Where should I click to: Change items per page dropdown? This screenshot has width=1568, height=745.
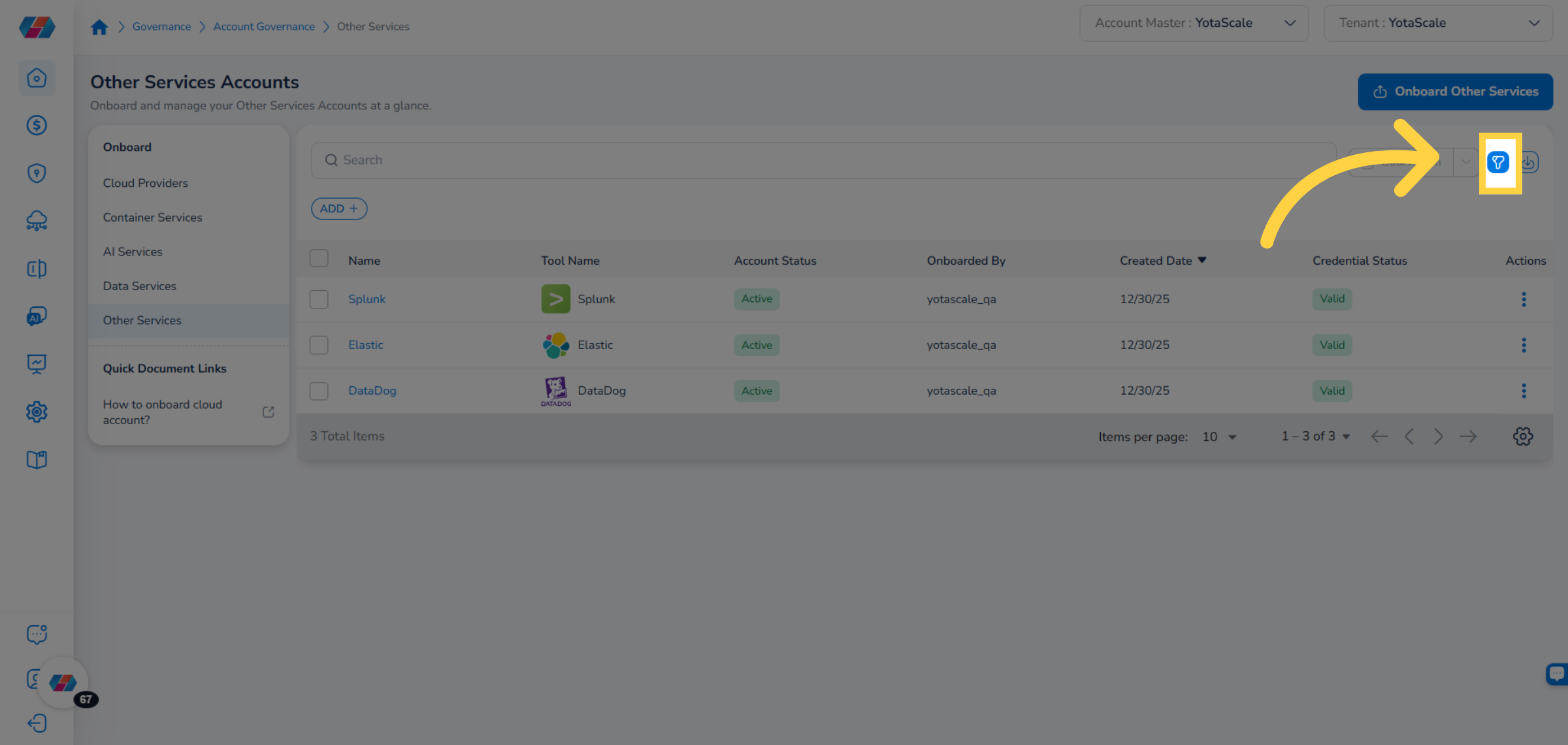[1219, 437]
